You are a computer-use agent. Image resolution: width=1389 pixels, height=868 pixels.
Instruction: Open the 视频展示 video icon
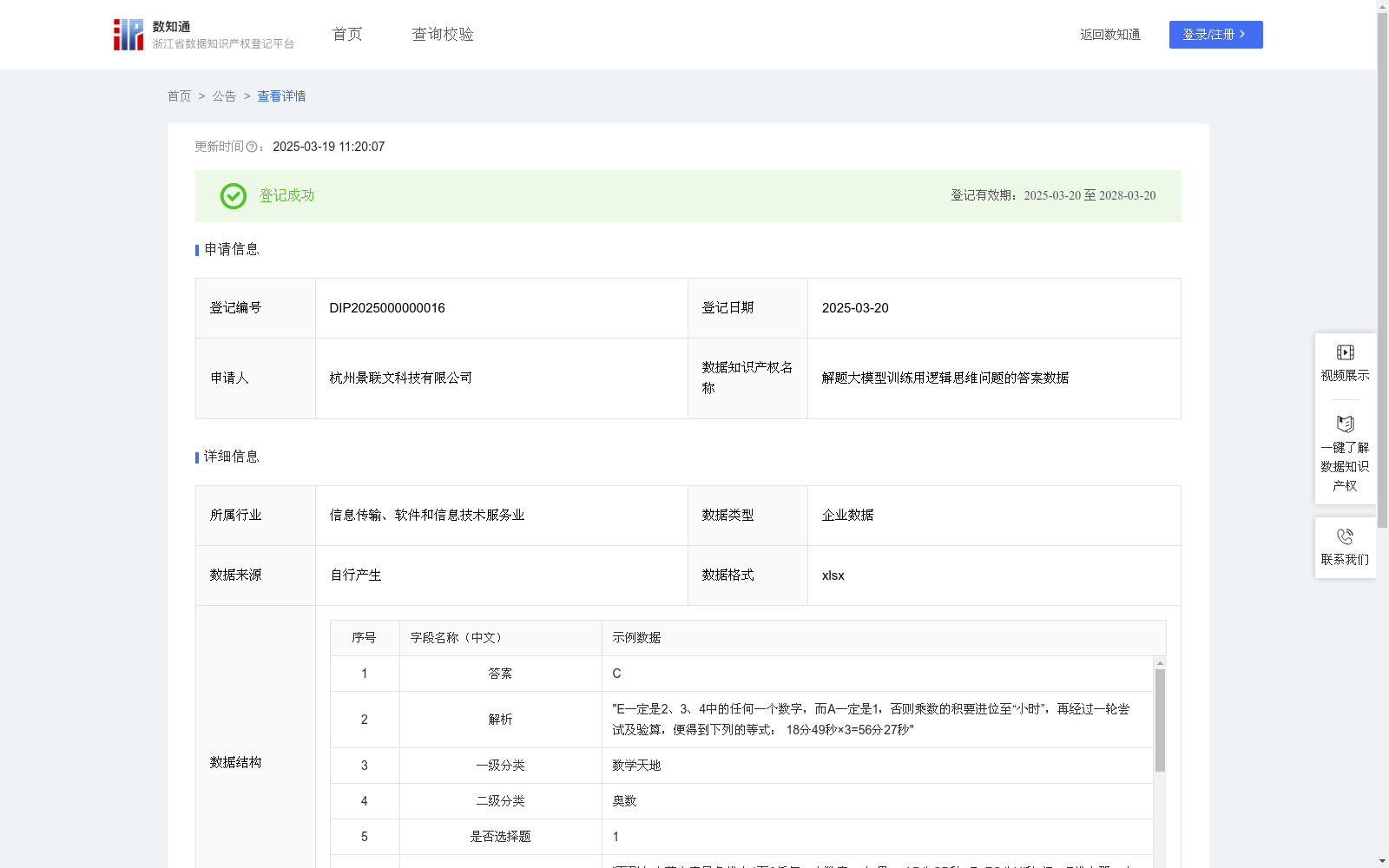(x=1345, y=352)
